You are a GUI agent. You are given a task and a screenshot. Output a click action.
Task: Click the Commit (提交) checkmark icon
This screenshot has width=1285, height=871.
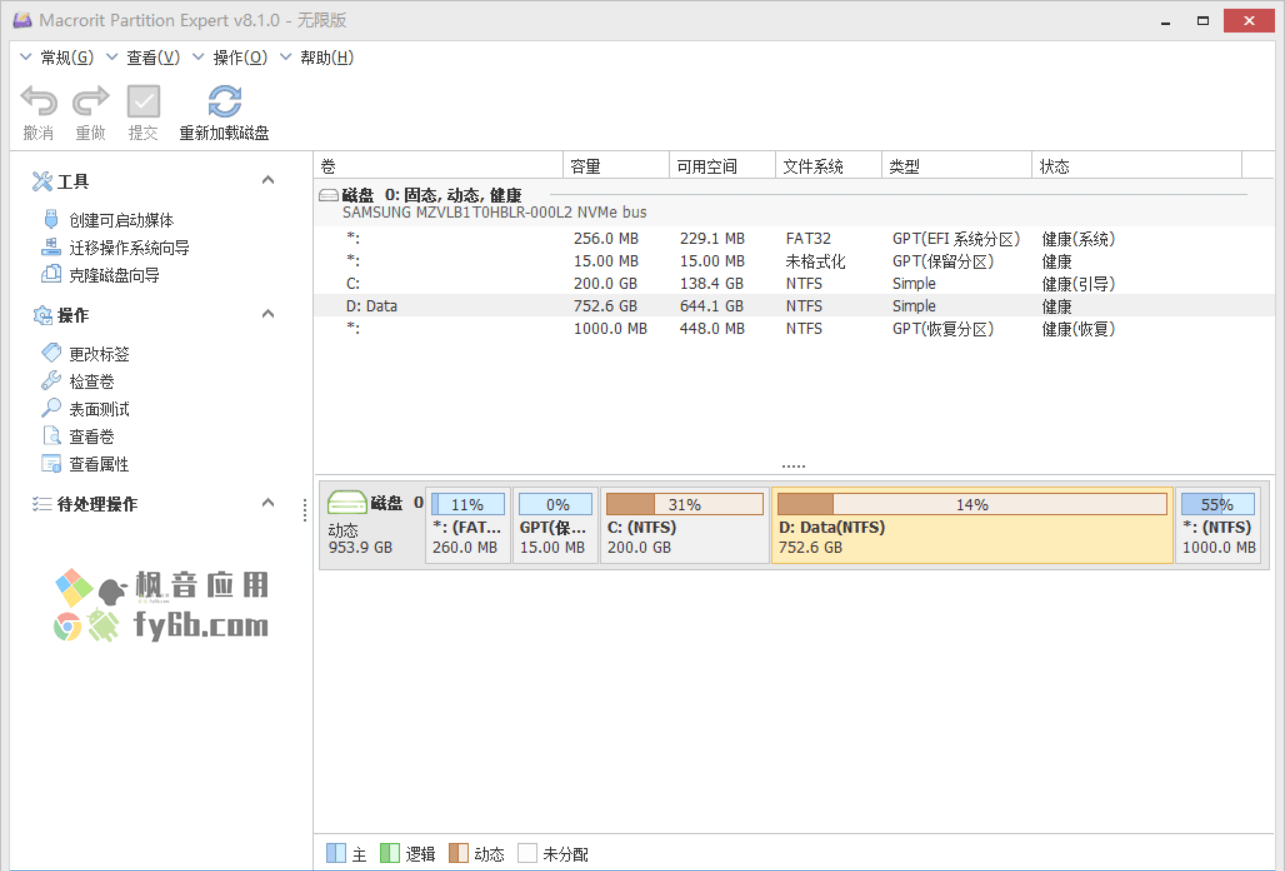point(143,101)
